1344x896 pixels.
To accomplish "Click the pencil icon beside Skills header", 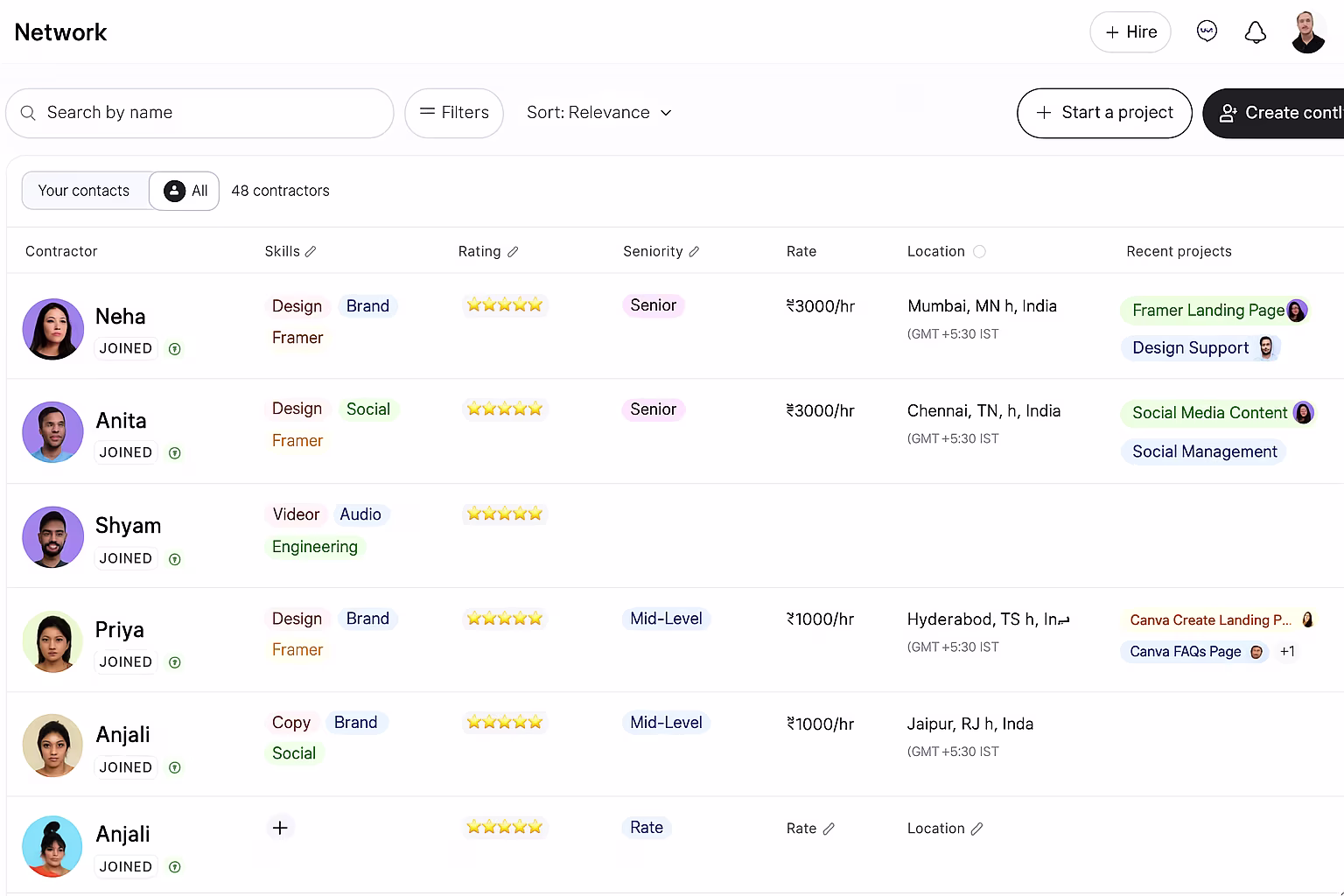I will coord(311,252).
